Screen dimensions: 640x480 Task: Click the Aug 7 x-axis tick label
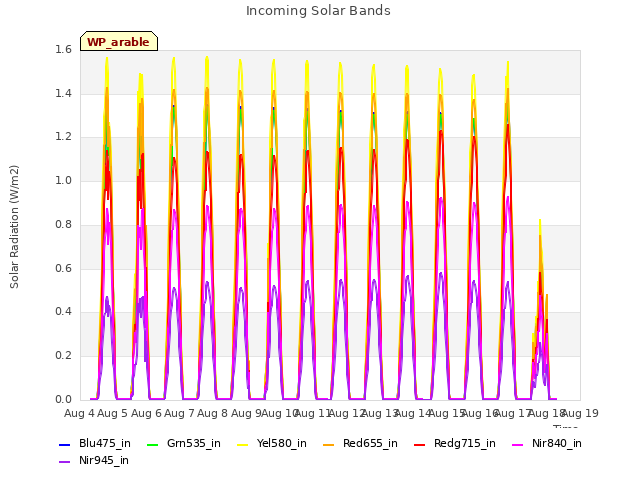(179, 413)
